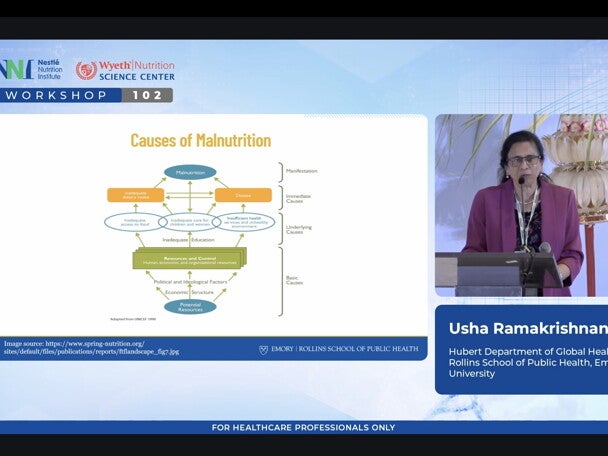The image size is (608, 456).
Task: Click the 102 workshop number badge
Action: pyautogui.click(x=147, y=95)
